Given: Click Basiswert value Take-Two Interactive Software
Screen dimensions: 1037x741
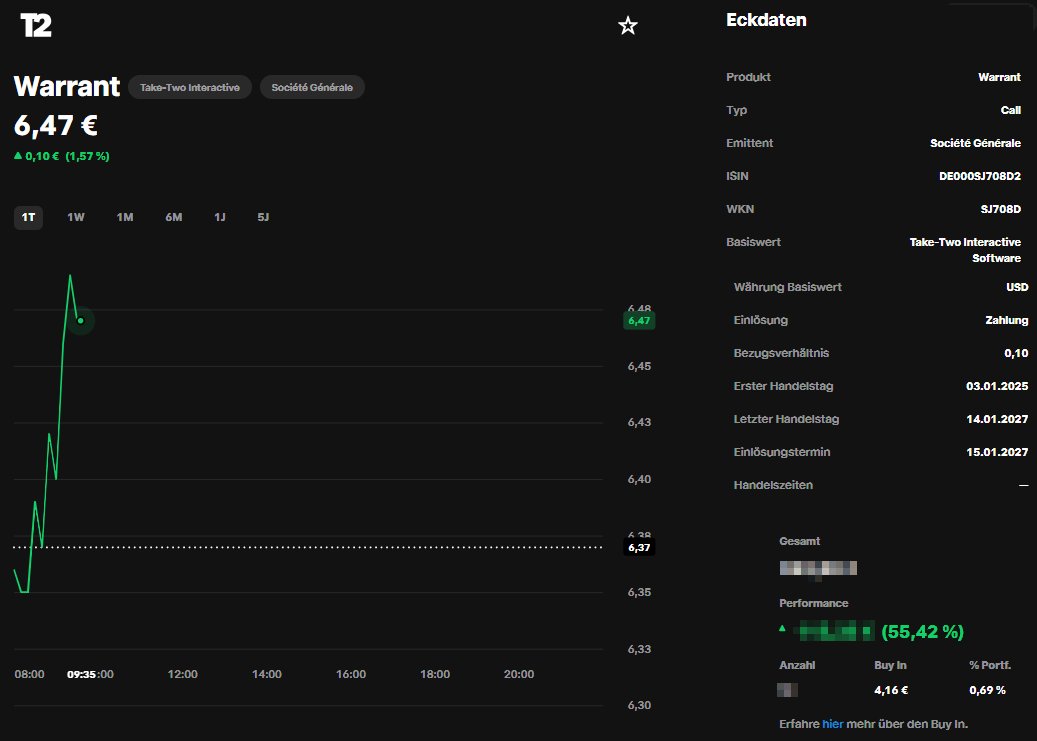Looking at the screenshot, I should pos(965,250).
